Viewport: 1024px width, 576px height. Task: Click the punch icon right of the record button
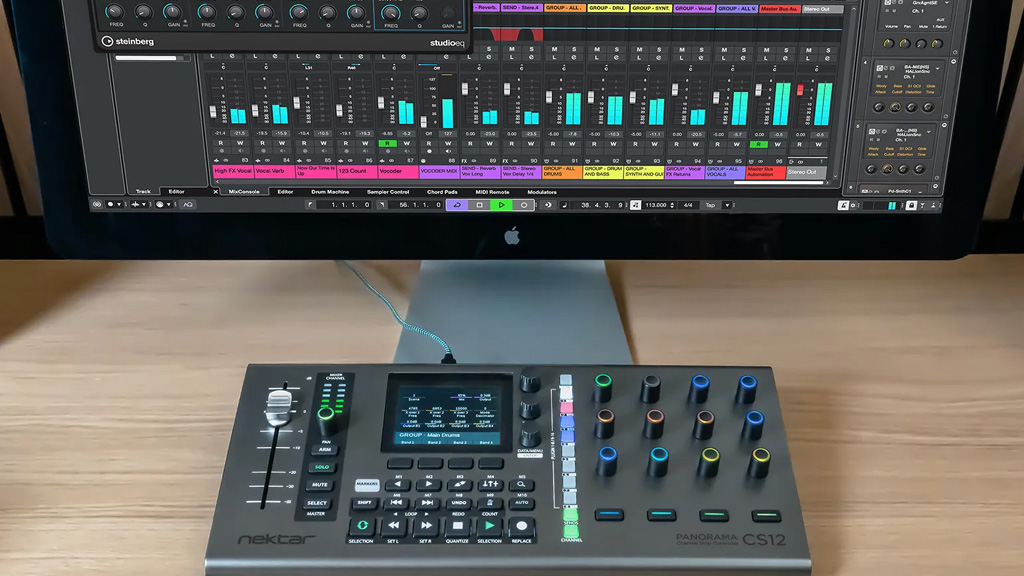point(547,205)
